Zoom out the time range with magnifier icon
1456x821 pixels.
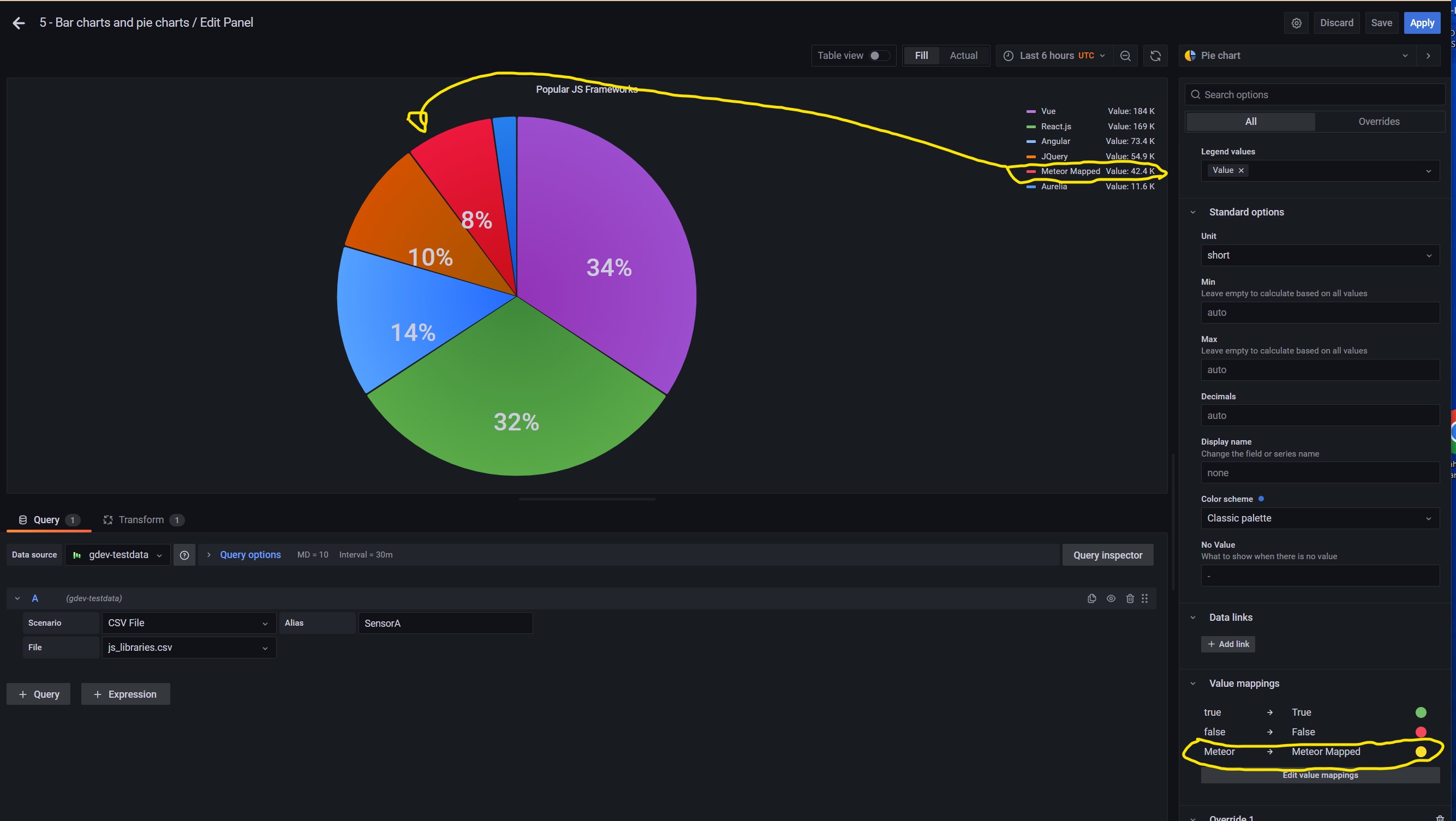[x=1125, y=56]
